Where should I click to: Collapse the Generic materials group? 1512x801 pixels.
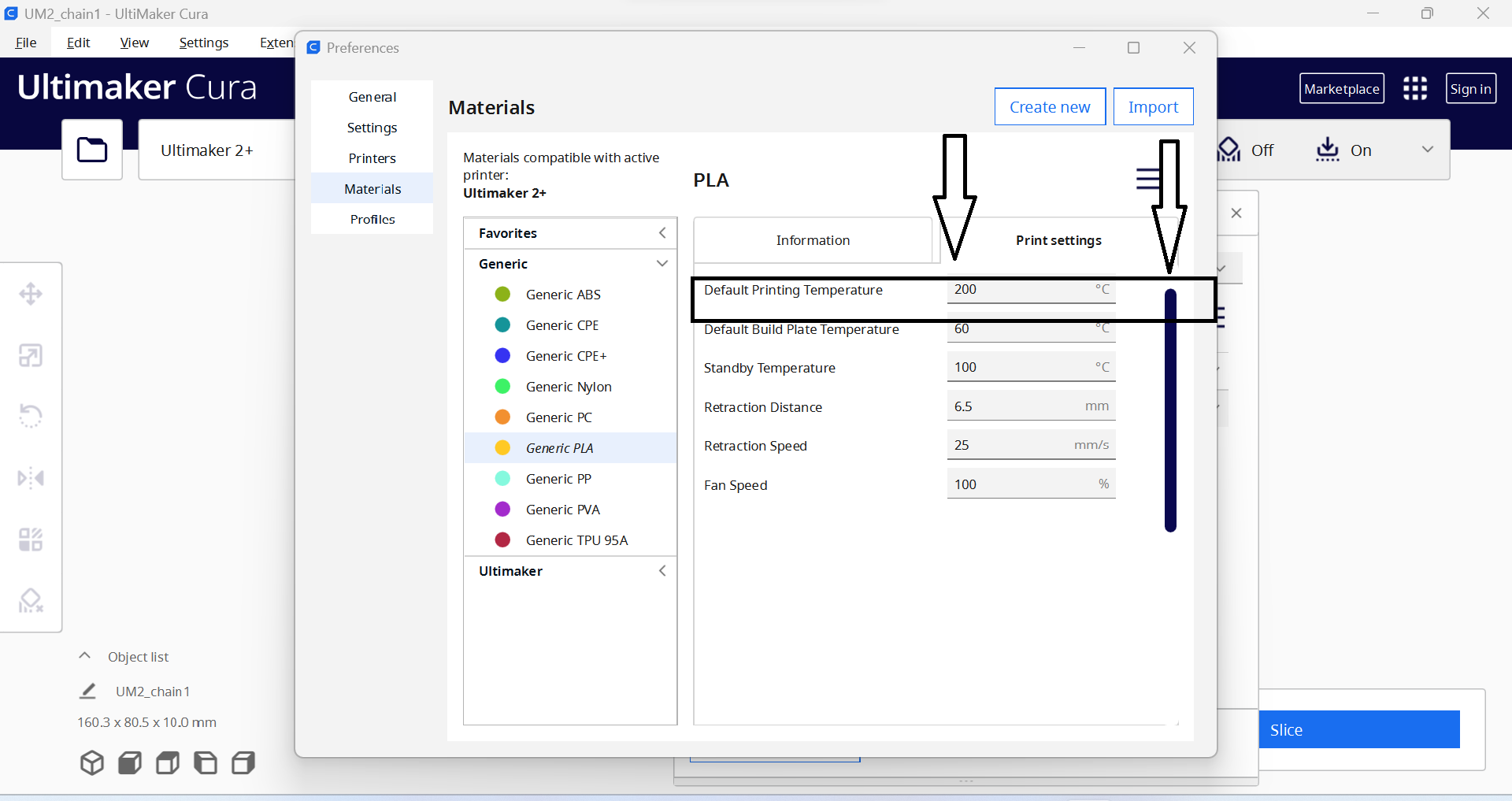point(662,263)
